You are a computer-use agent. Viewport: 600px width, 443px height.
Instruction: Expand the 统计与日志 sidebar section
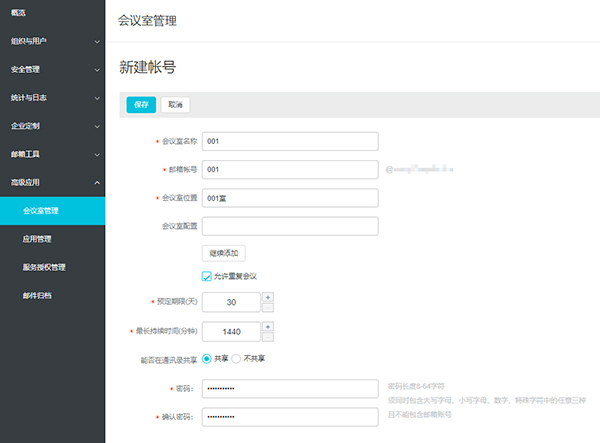[x=52, y=98]
